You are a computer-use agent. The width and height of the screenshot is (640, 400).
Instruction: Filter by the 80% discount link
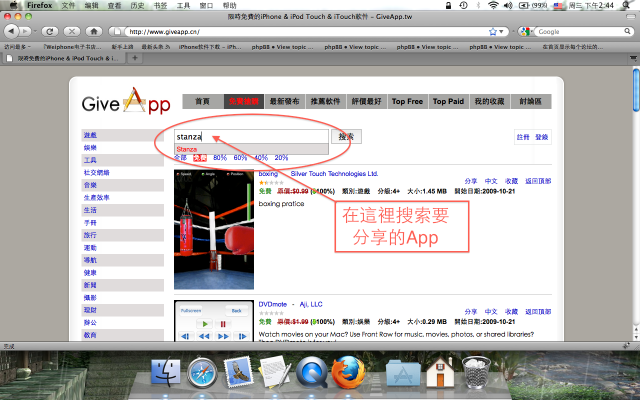click(220, 158)
